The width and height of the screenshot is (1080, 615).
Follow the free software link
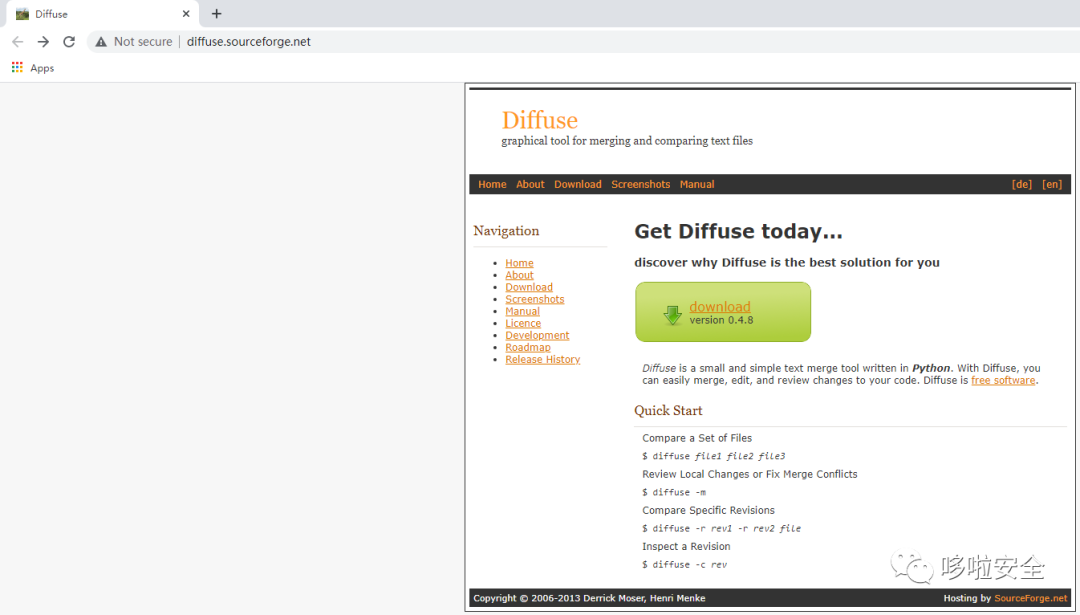pyautogui.click(x=1003, y=380)
